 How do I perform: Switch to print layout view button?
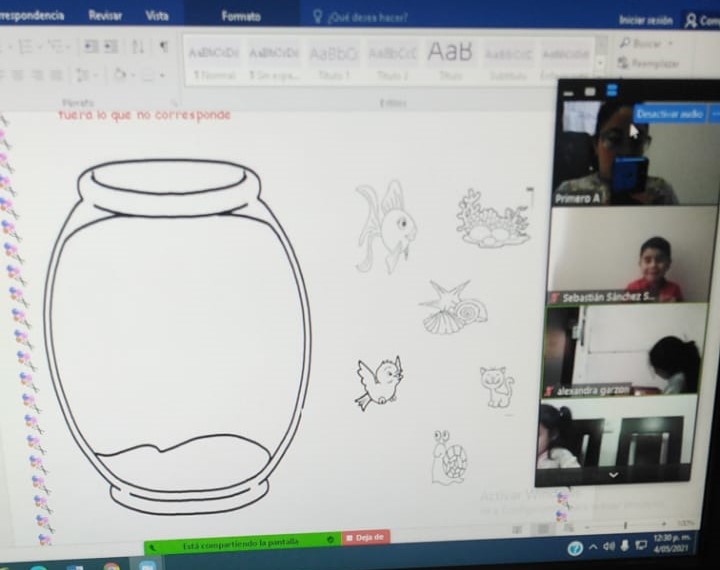[544, 529]
